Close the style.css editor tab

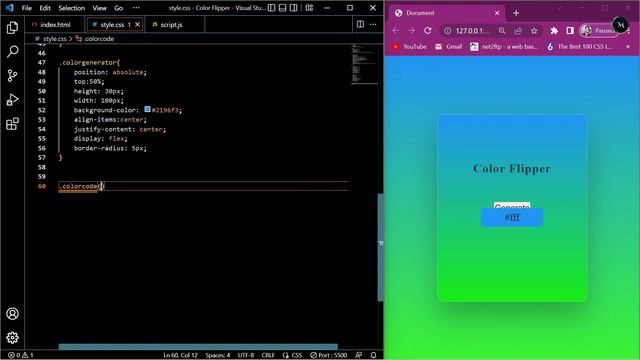138,24
